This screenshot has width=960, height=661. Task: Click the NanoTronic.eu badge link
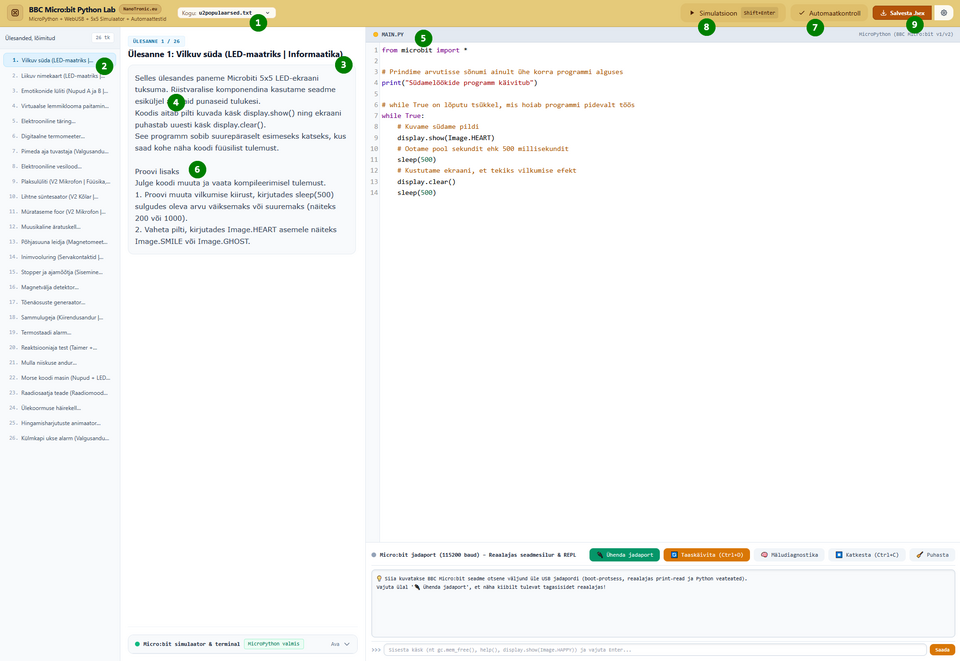click(140, 9)
